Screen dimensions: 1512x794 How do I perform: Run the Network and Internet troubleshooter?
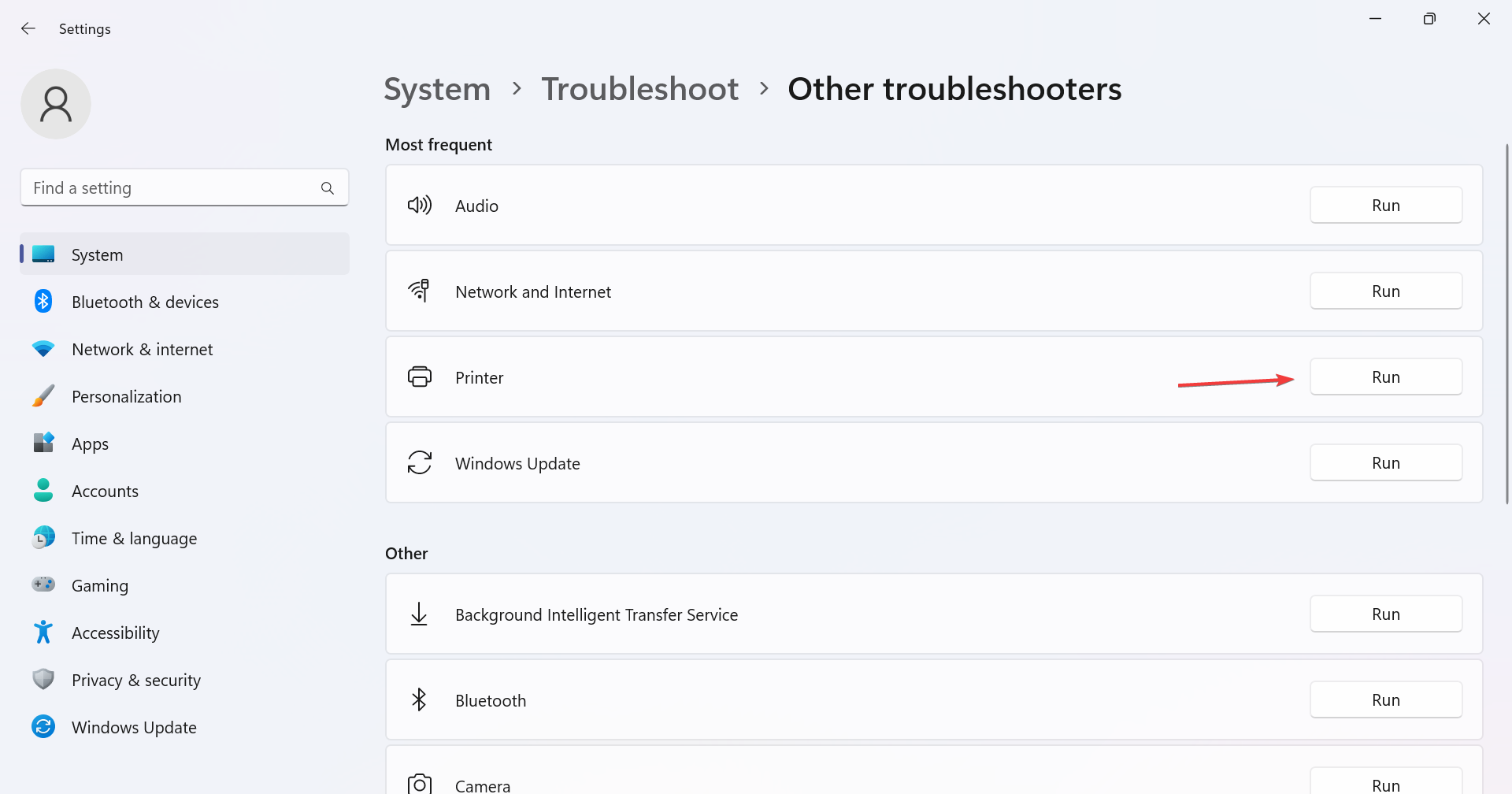(x=1386, y=291)
